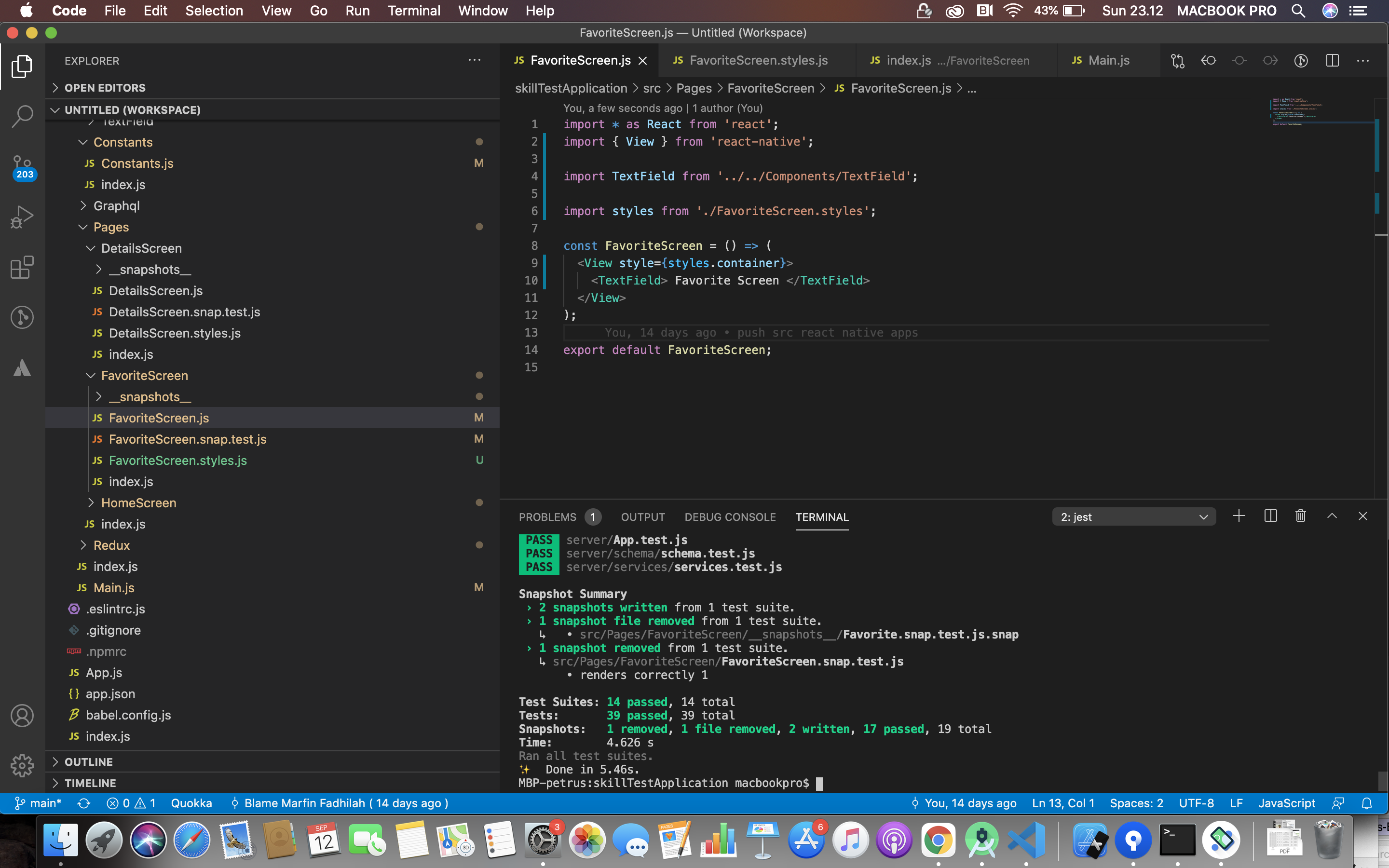1389x868 pixels.
Task: Open the Run and Debug view
Action: tap(22, 217)
